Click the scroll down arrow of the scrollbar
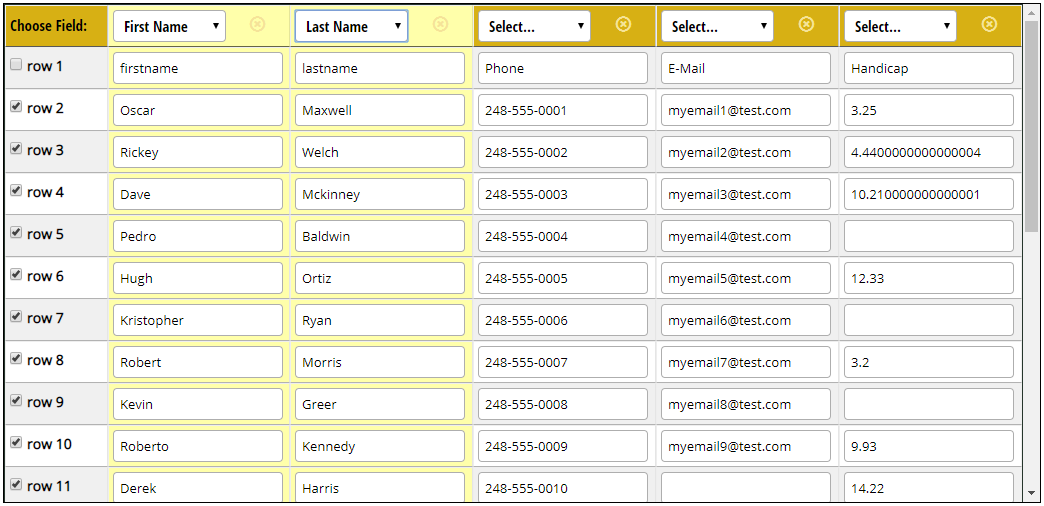 (x=1032, y=493)
